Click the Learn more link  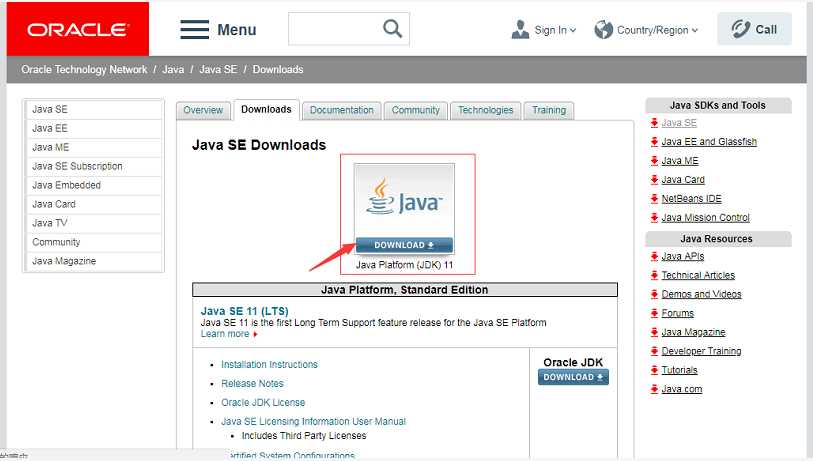coord(225,334)
